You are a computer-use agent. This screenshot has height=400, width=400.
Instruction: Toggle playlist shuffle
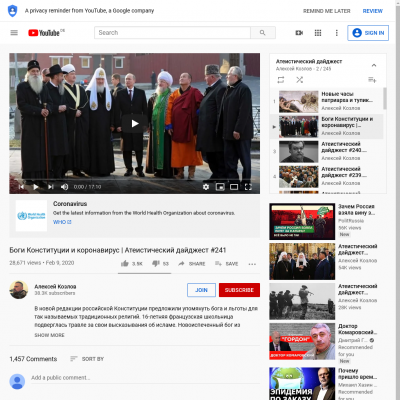[300, 80]
